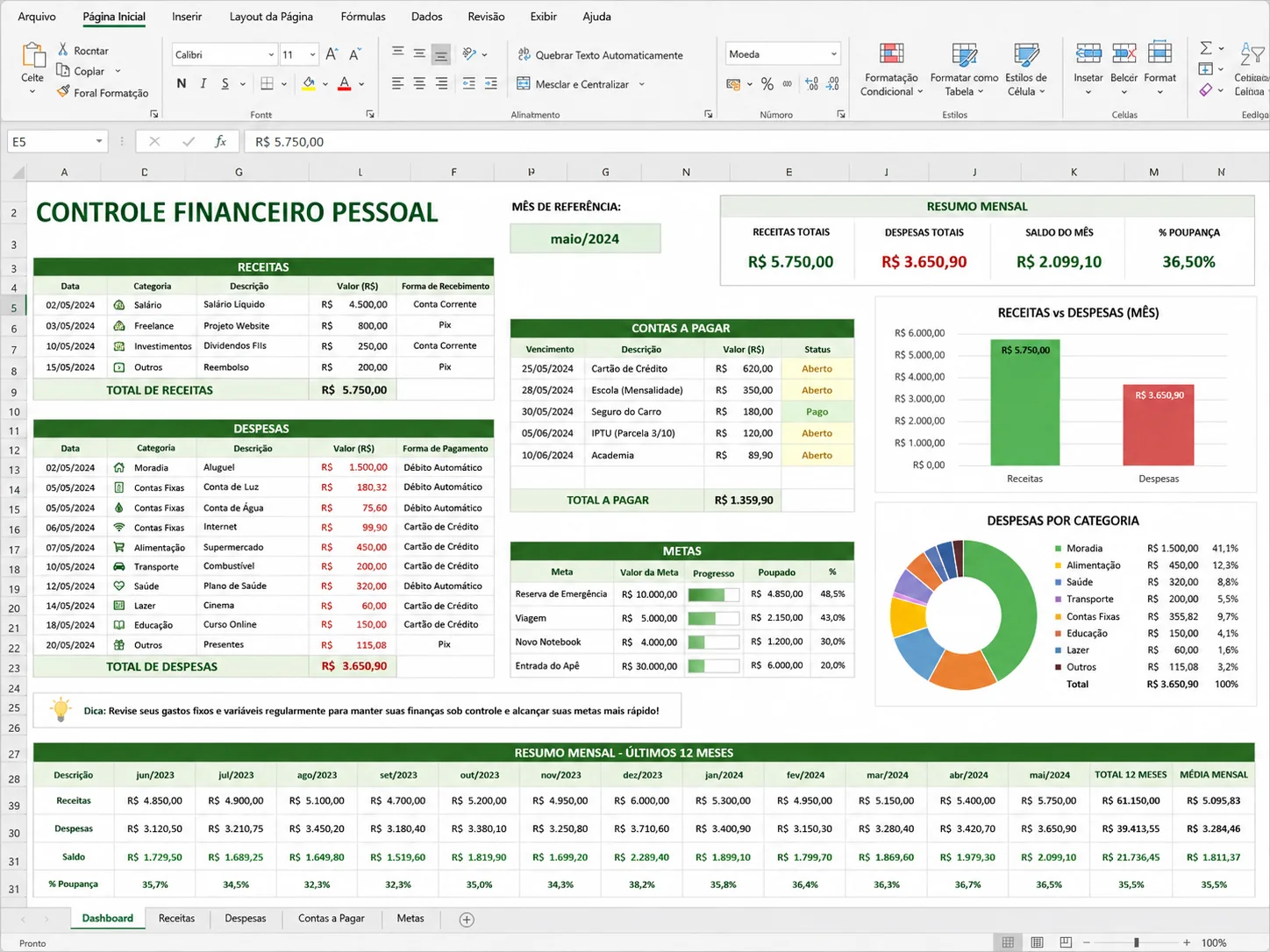This screenshot has height=952, width=1270.
Task: Click Formatação Condicional button
Action: point(892,68)
